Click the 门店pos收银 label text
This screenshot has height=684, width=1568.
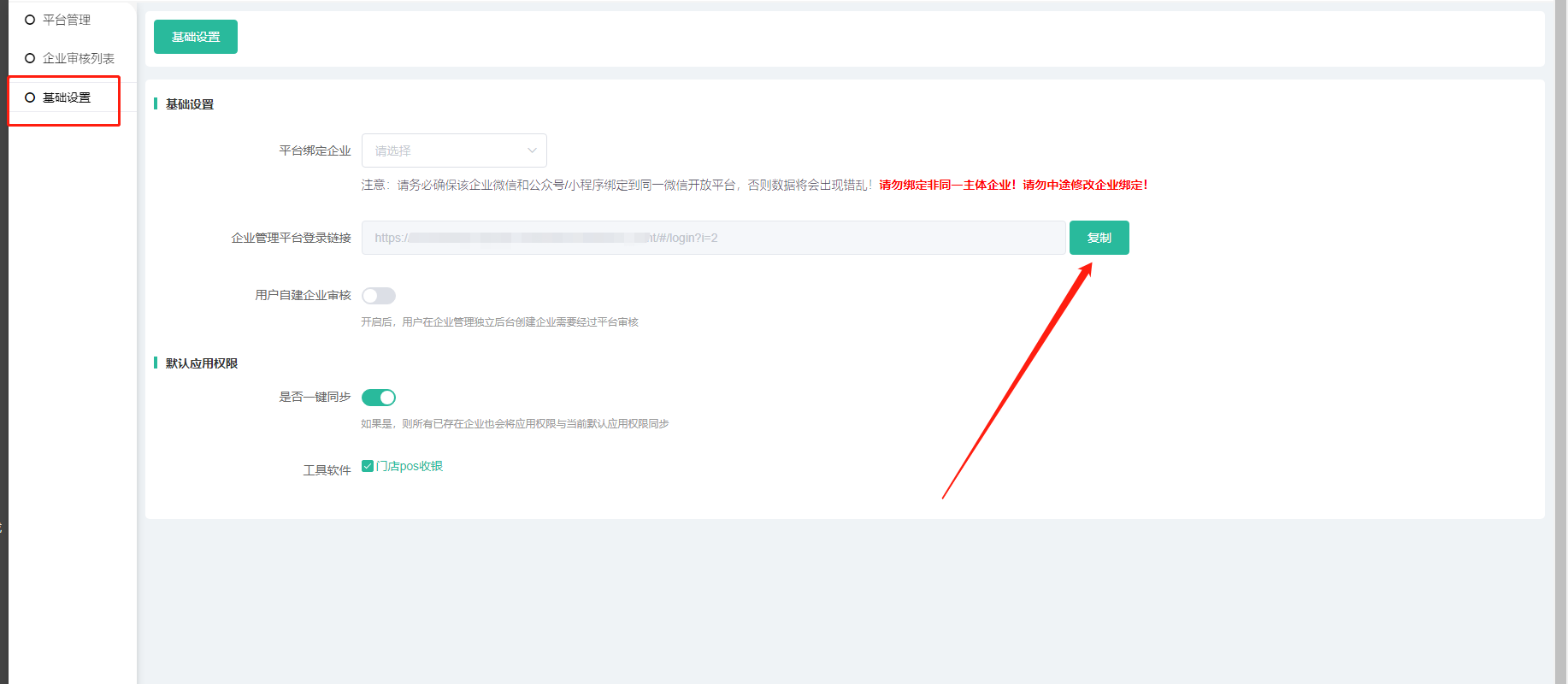(x=410, y=466)
